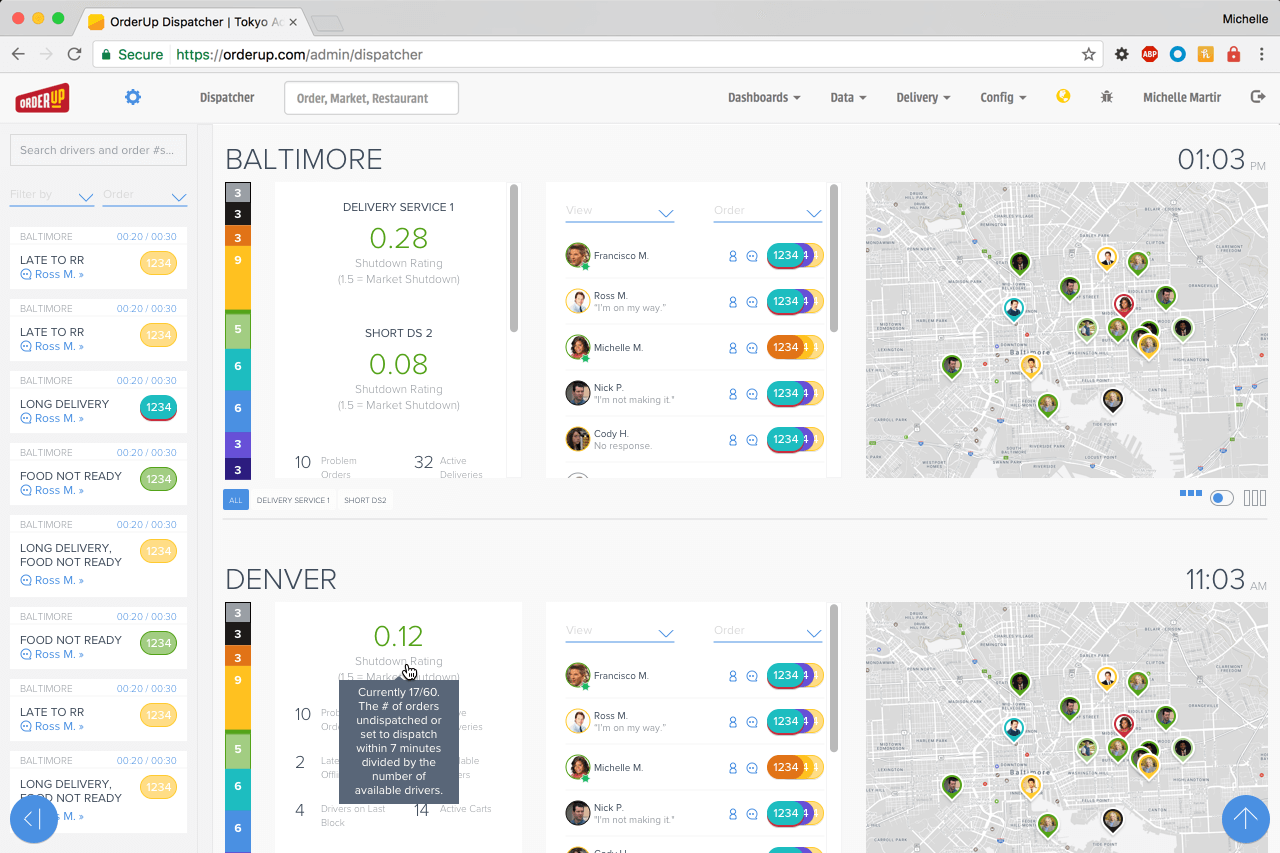This screenshot has height=853, width=1280.
Task: Open chat with Baltimore Michelle M.
Action: pos(752,348)
